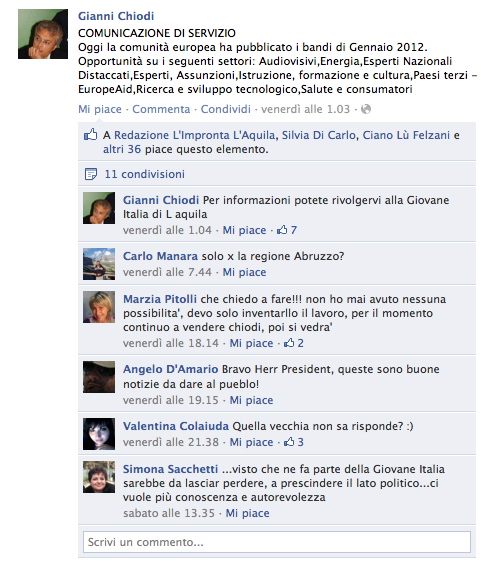Open Carlo Manara's profile thumbnail
The width and height of the screenshot is (481, 567).
99,264
